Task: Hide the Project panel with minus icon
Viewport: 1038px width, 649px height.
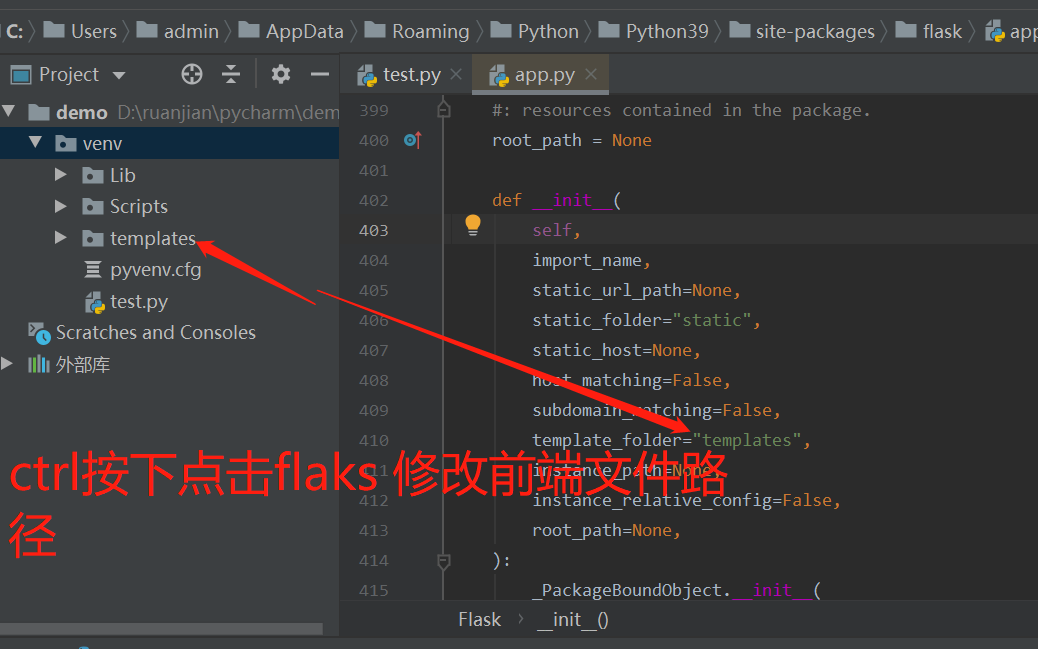Action: point(320,74)
